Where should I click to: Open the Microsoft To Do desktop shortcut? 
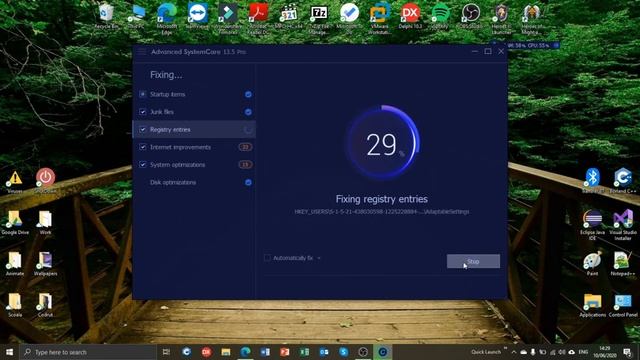point(349,19)
